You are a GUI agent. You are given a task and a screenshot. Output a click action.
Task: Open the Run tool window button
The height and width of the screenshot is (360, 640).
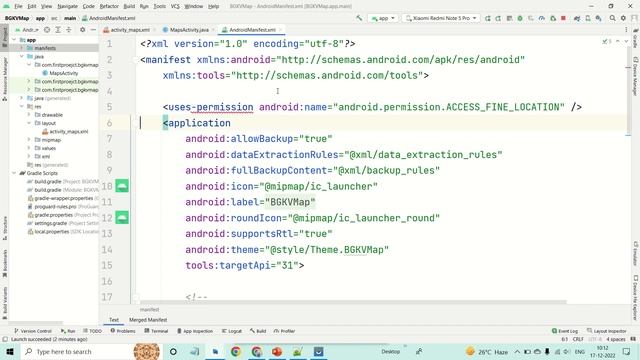[x=68, y=331]
